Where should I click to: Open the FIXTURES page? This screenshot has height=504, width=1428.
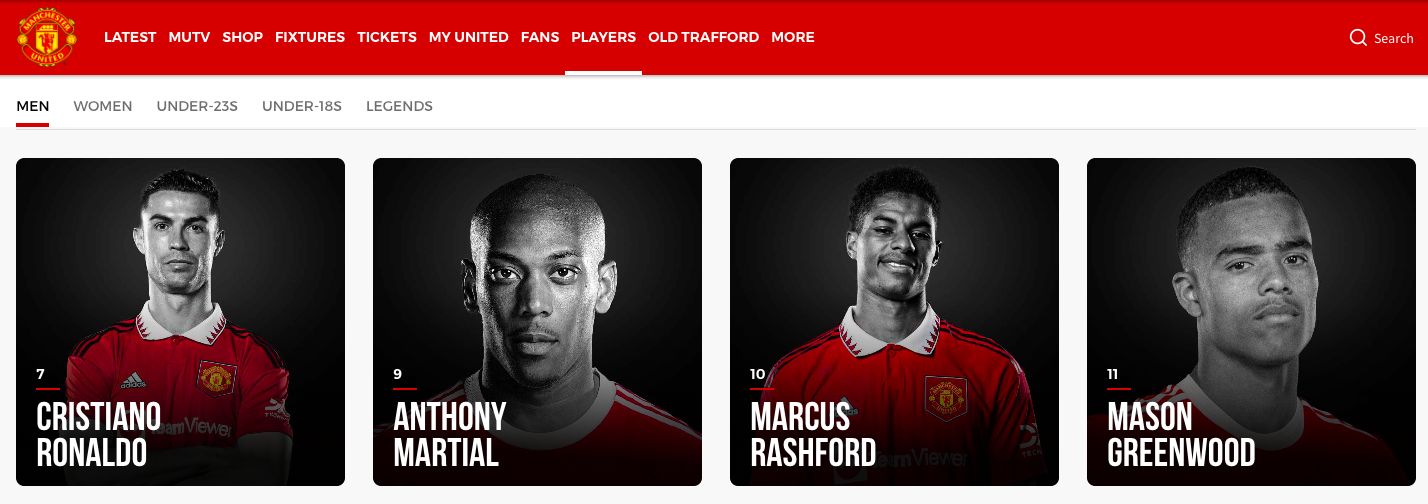pyautogui.click(x=310, y=37)
